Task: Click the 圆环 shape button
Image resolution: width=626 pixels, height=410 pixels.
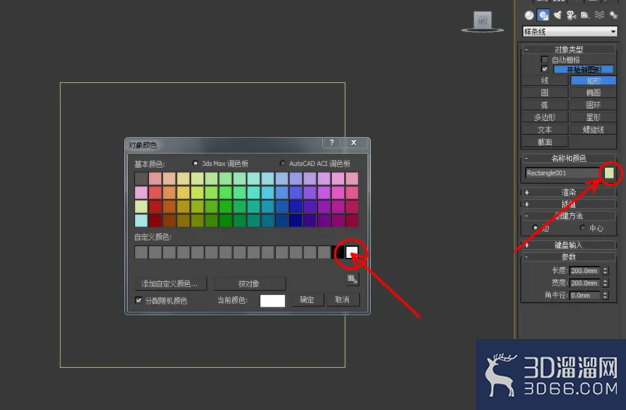Action: [x=593, y=105]
